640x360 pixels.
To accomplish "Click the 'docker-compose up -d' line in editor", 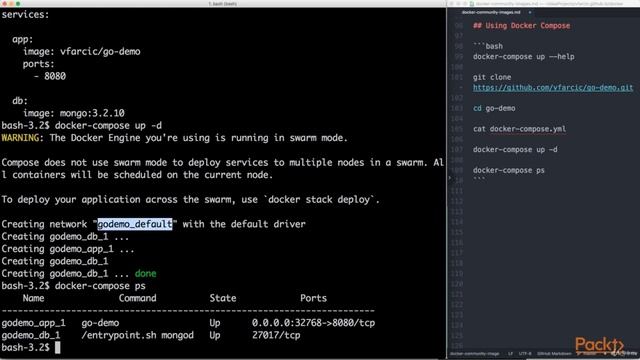I will pyautogui.click(x=515, y=149).
